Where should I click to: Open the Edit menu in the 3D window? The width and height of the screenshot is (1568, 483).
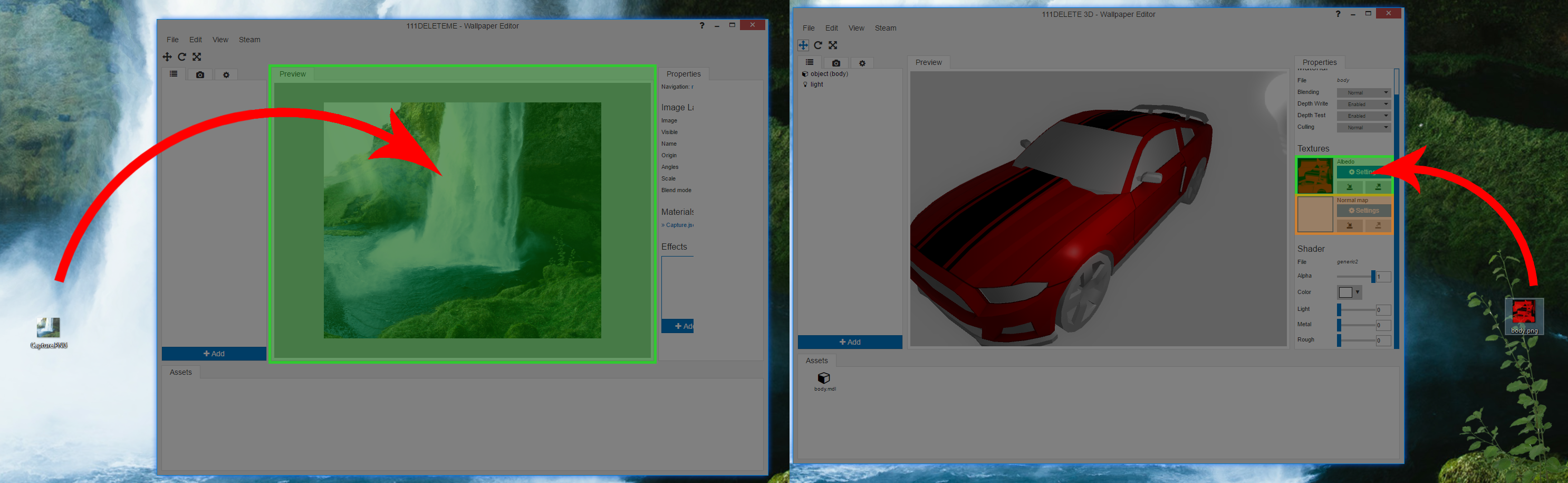832,28
